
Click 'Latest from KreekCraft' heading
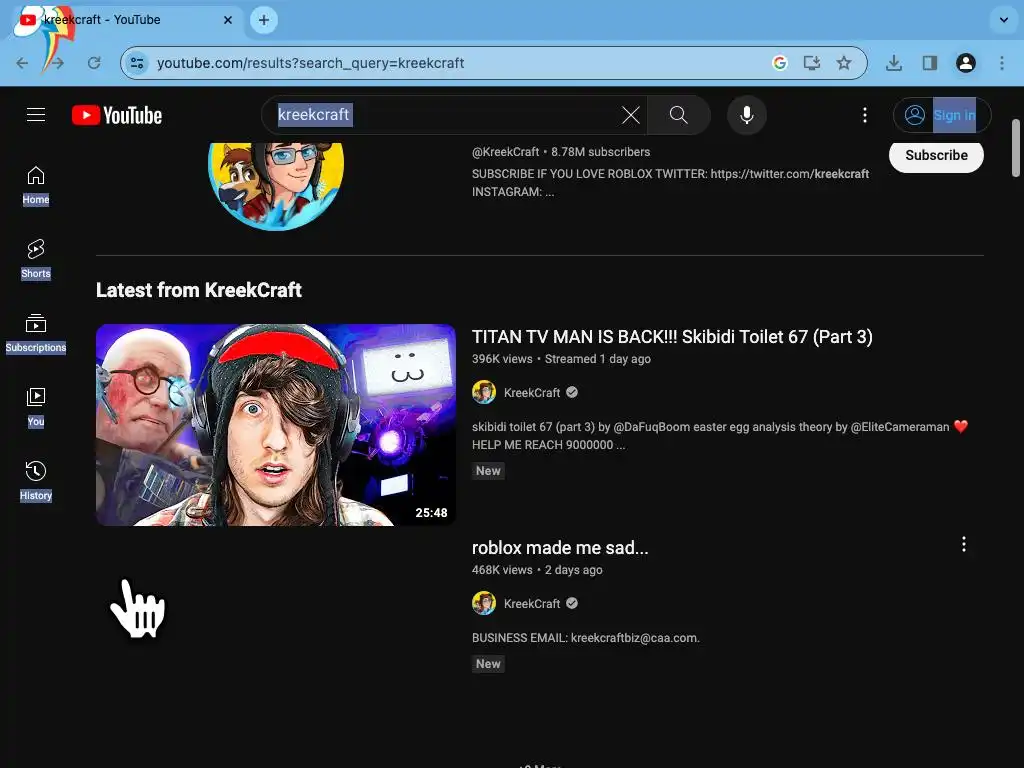point(199,290)
